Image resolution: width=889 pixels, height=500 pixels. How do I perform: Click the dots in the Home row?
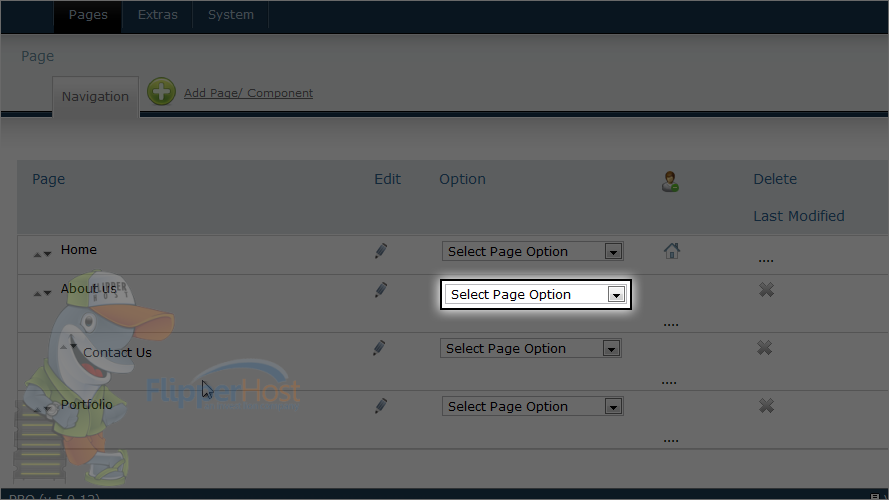pyautogui.click(x=766, y=261)
